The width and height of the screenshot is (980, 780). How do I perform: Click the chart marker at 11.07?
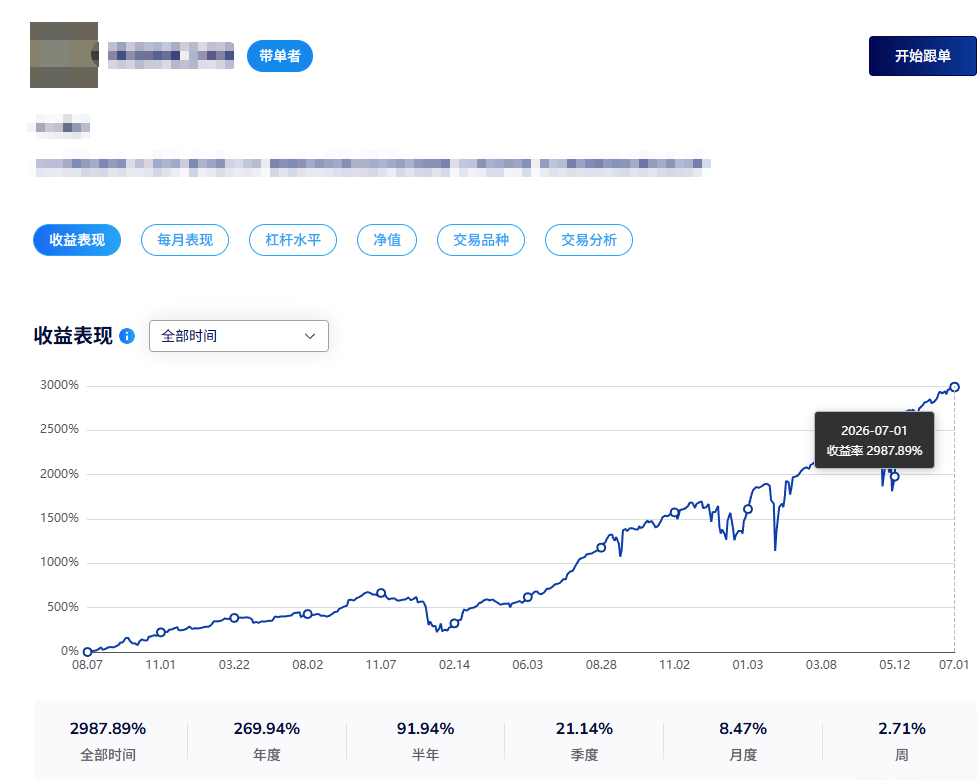[381, 593]
